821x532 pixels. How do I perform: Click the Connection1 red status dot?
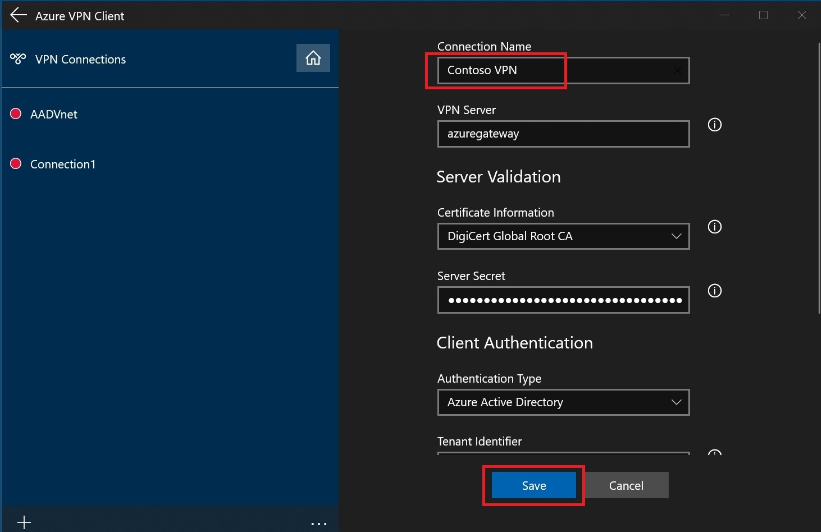click(16, 164)
